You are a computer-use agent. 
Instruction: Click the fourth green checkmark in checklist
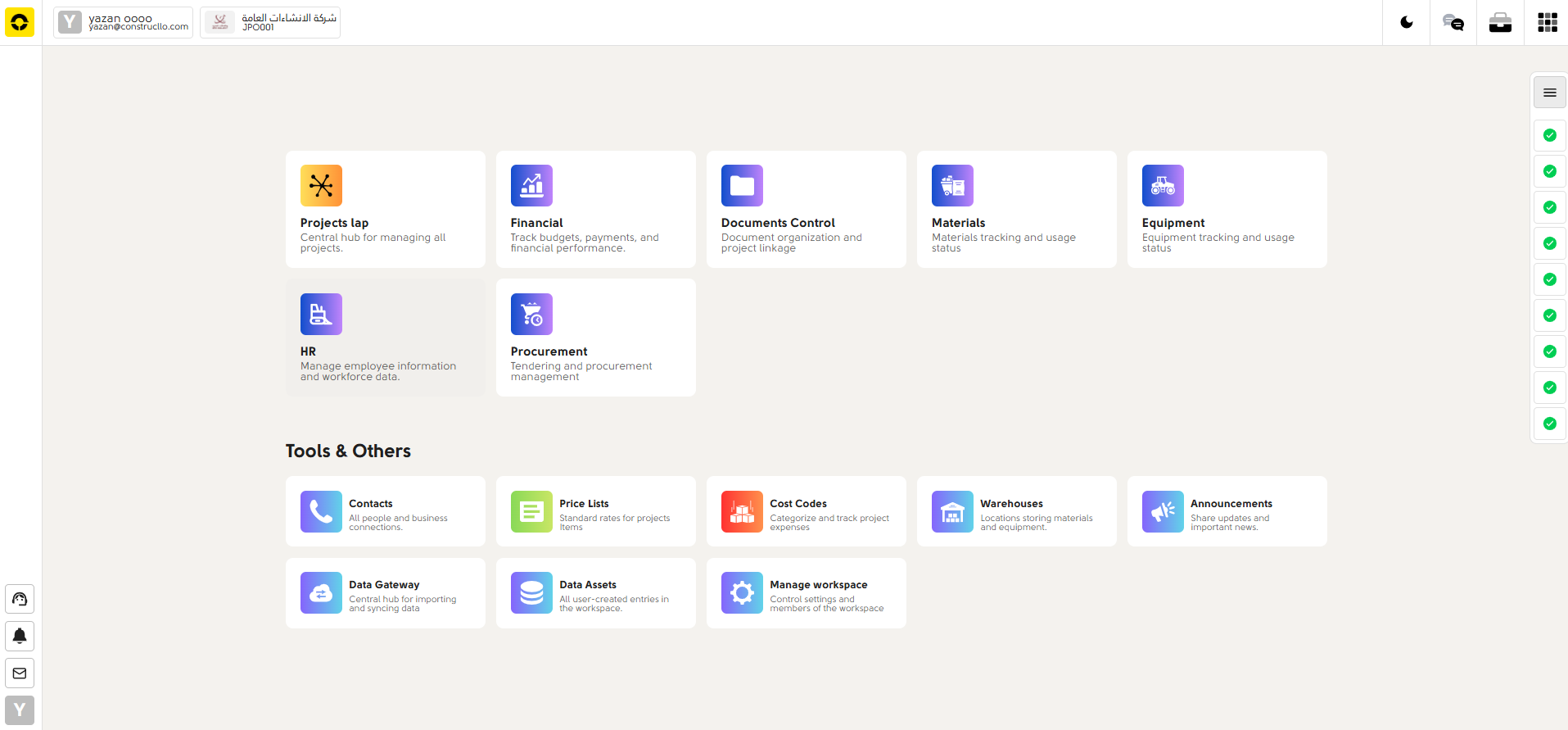1550,243
